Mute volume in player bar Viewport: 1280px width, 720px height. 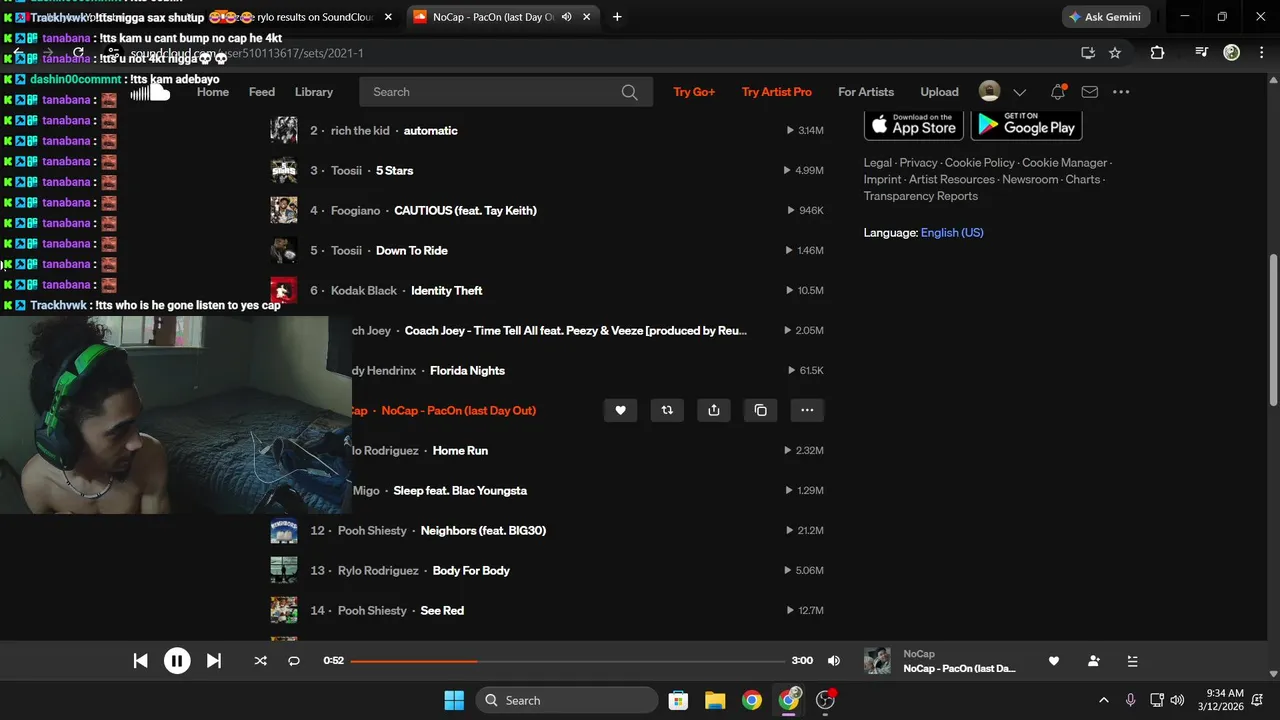[834, 661]
